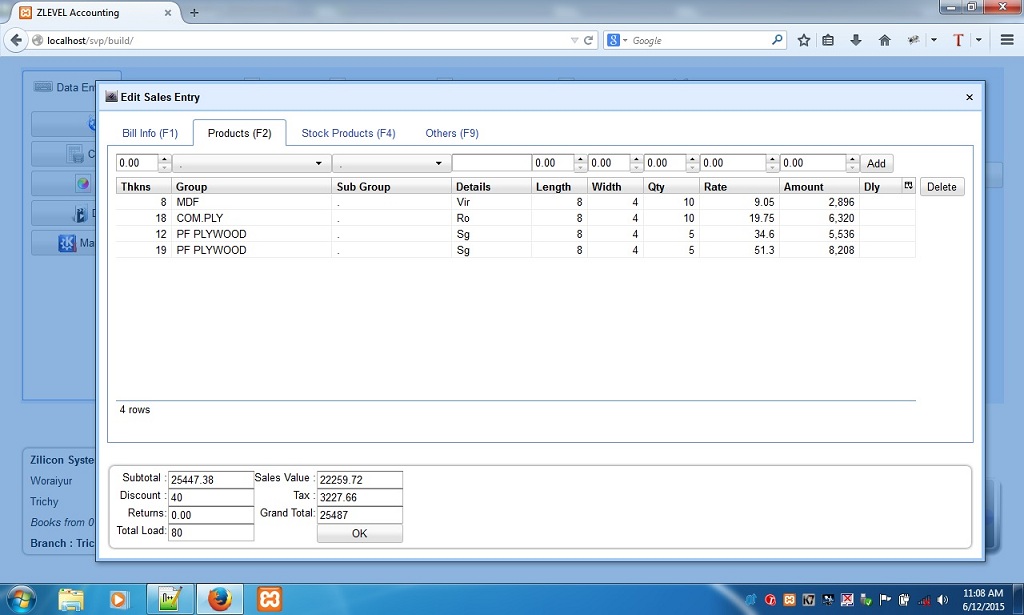Open the Stock Products (F4) tab

tap(348, 132)
